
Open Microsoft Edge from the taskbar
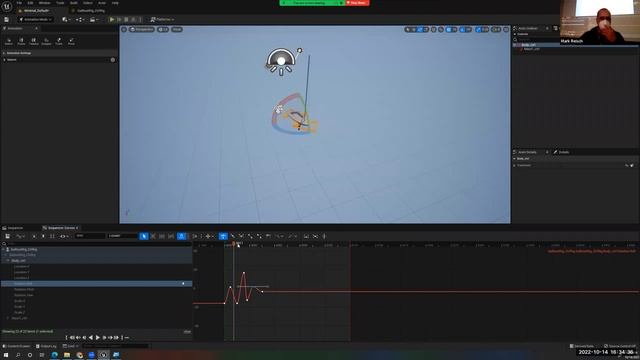[x=54, y=355]
